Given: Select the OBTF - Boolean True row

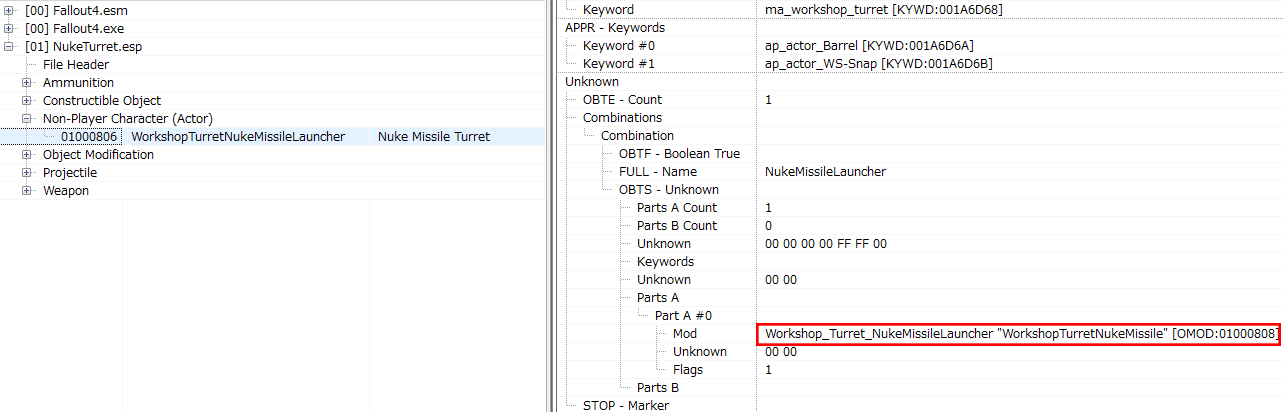Looking at the screenshot, I should [x=679, y=153].
